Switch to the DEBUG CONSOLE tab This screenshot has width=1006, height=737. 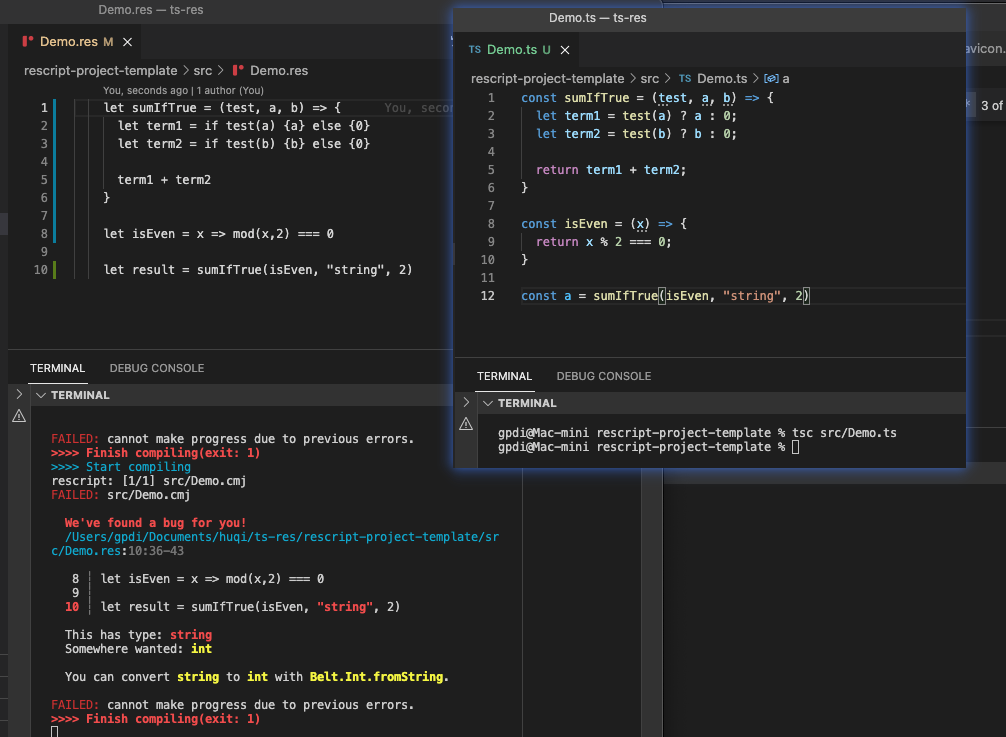156,368
